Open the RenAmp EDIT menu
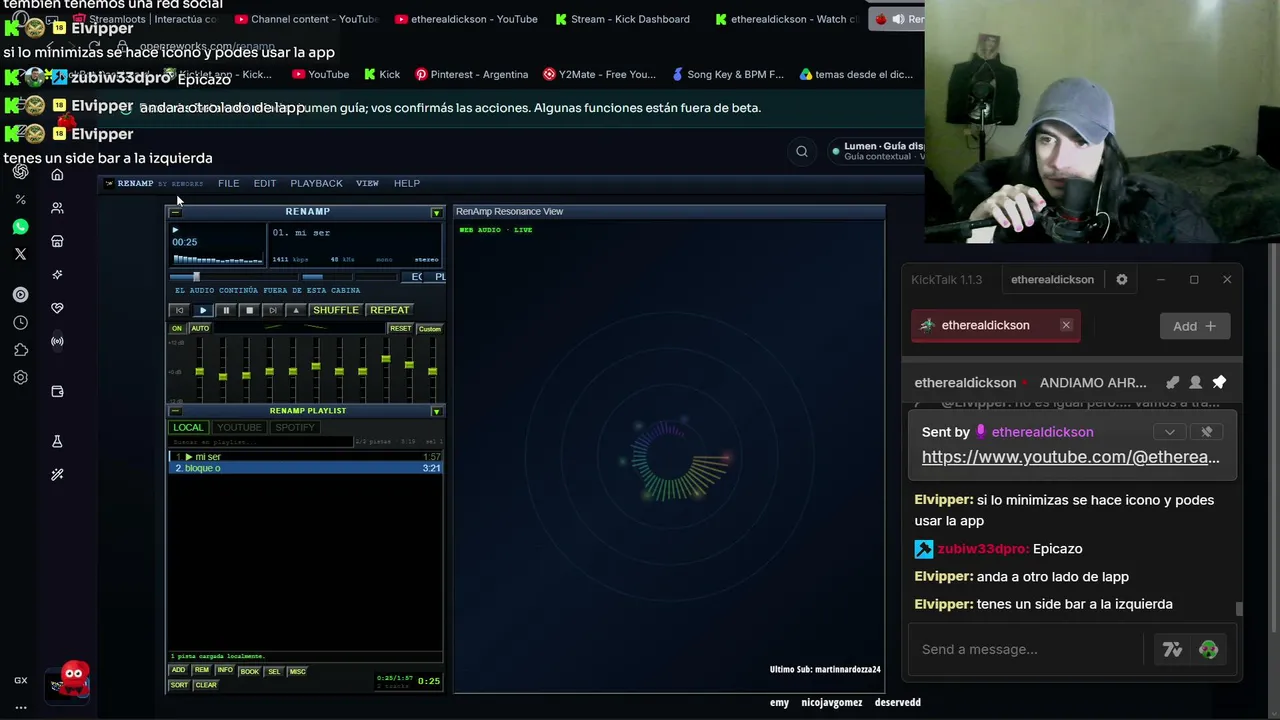Screen dimensions: 1280x720 (x=265, y=183)
